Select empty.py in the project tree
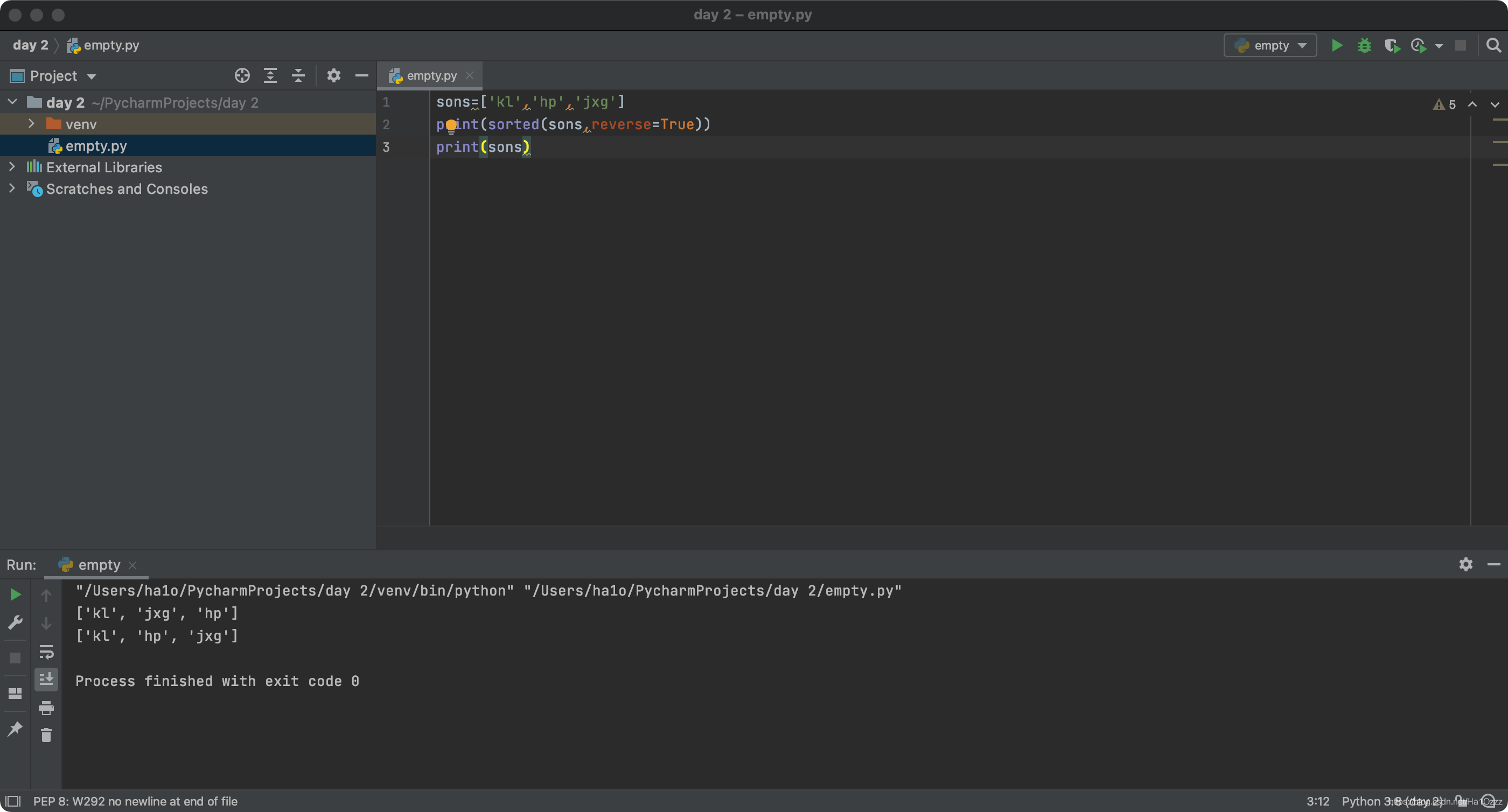Screen dimensions: 1508x812 pyautogui.click(x=96, y=146)
